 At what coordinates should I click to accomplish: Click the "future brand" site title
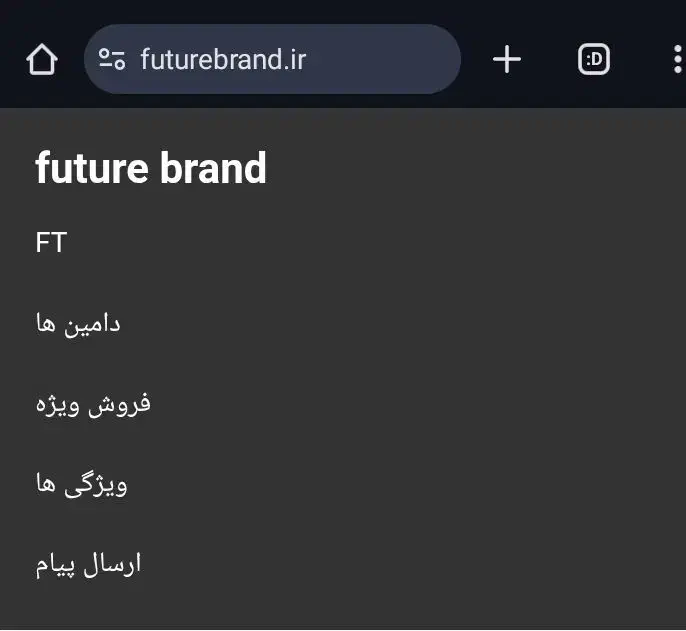[x=151, y=168]
